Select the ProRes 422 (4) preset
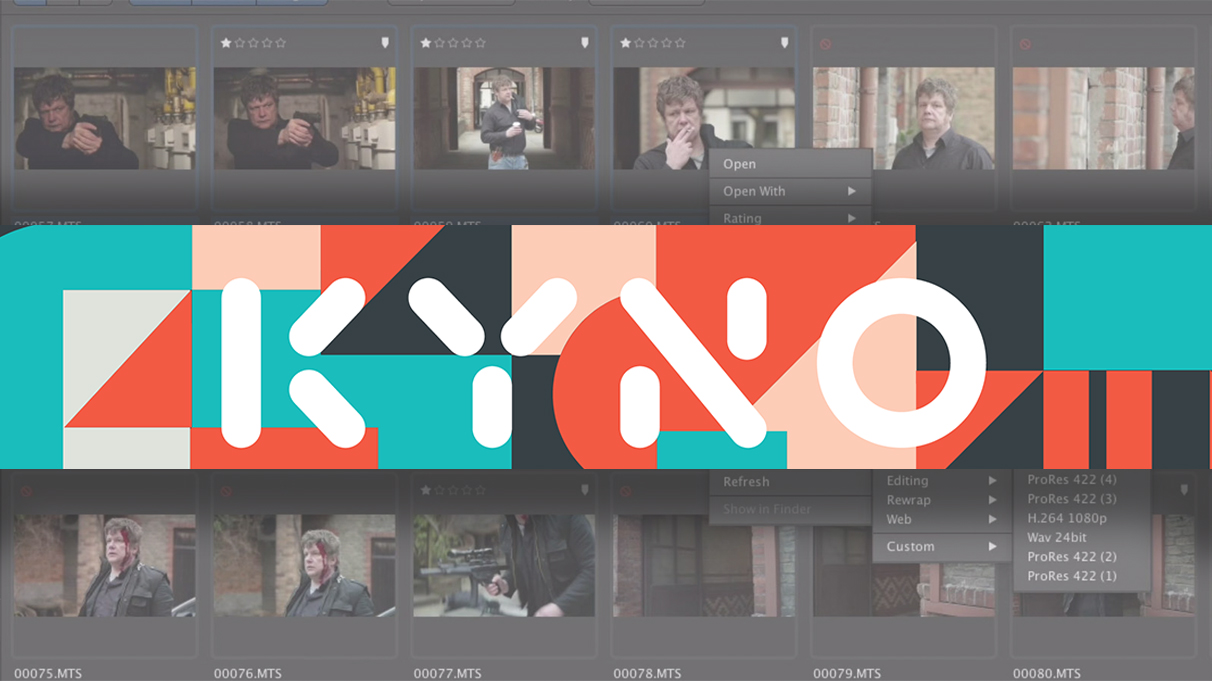The width and height of the screenshot is (1212, 682). [1072, 480]
